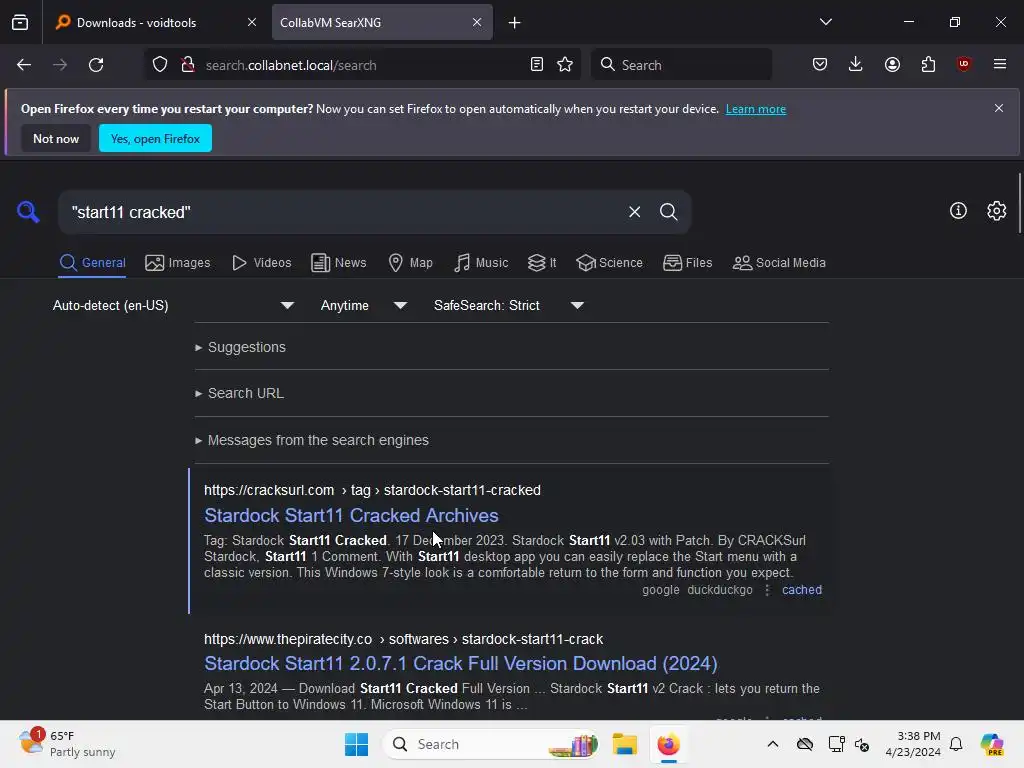Switch to Images category

pyautogui.click(x=178, y=263)
